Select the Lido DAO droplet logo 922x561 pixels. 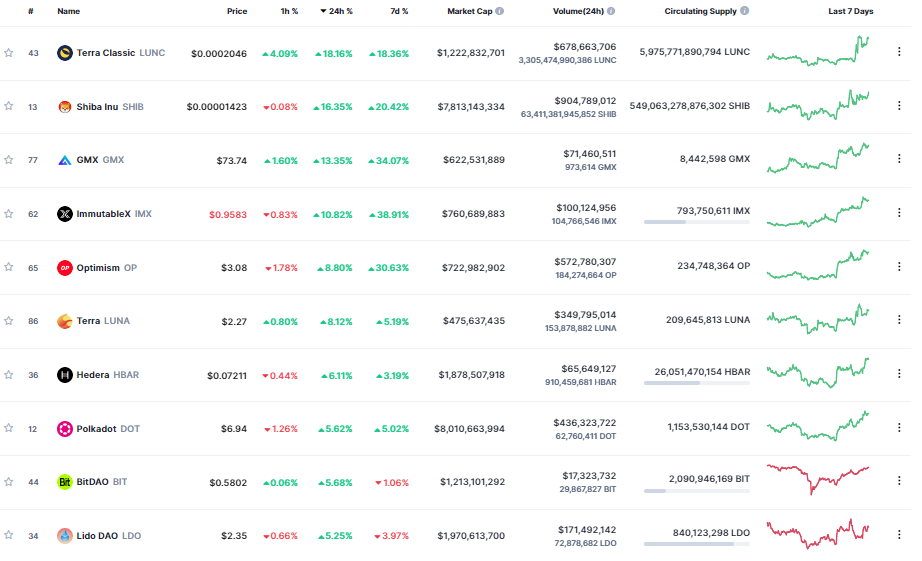(65, 536)
